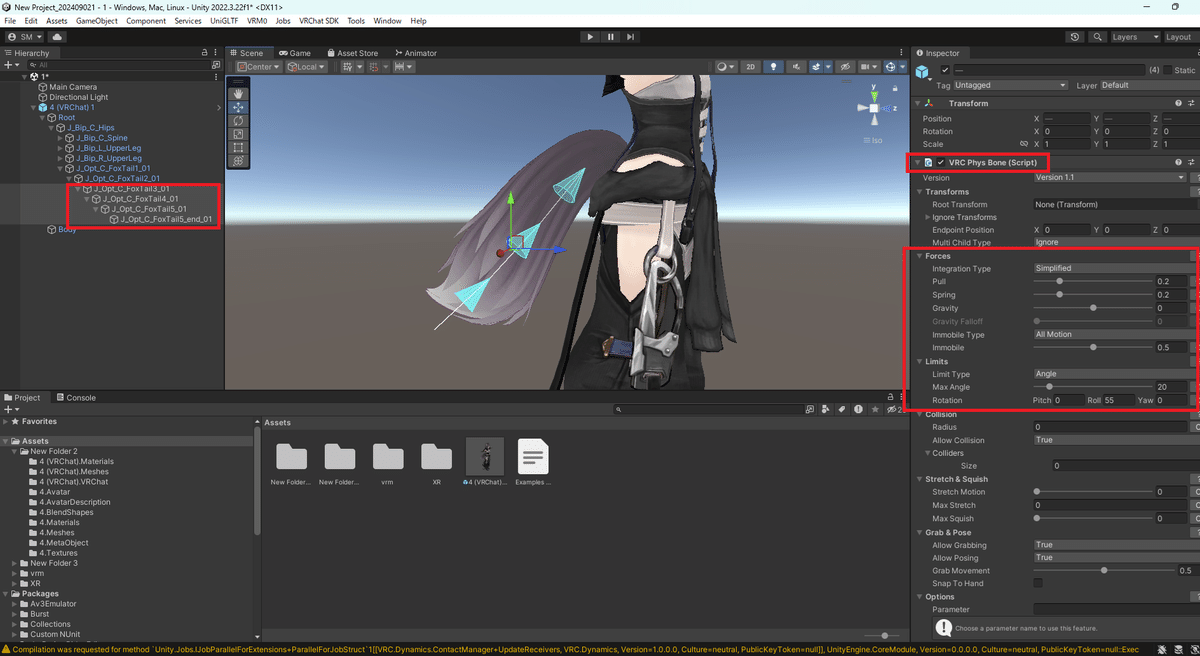
Task: Click the Project search by type icon
Action: 826,409
